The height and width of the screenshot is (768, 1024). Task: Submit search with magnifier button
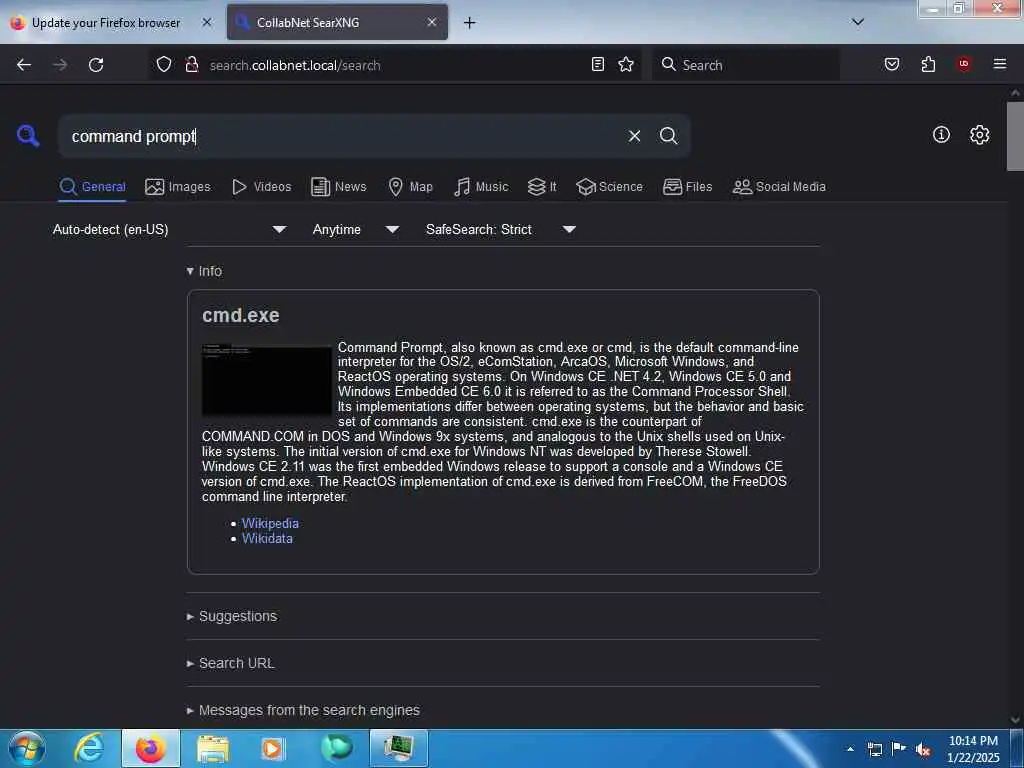coord(668,136)
